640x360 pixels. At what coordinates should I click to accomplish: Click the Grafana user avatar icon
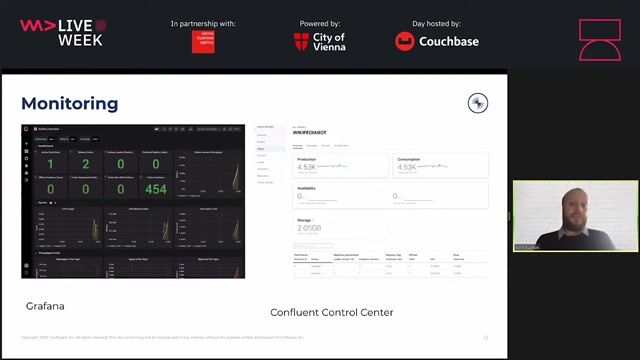27,265
